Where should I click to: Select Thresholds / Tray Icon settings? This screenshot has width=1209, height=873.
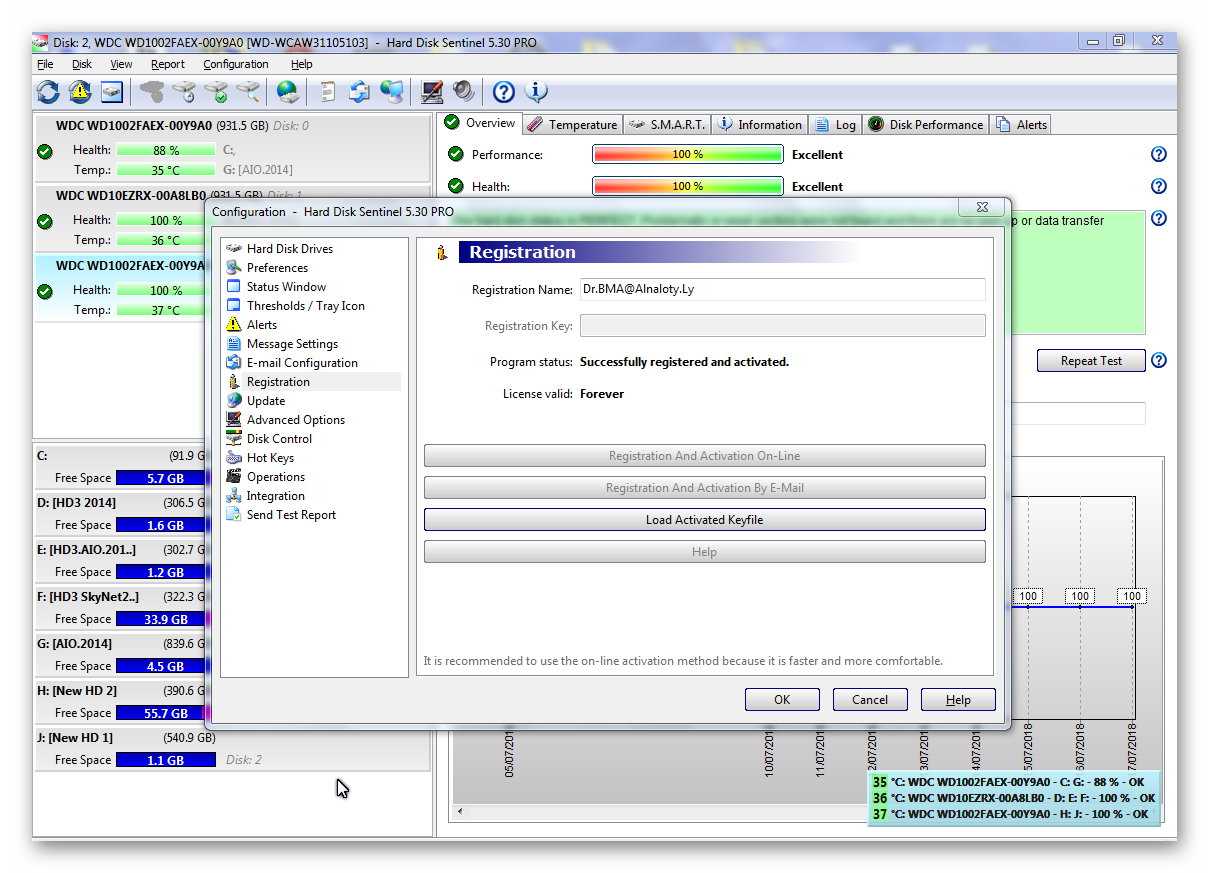pos(305,305)
